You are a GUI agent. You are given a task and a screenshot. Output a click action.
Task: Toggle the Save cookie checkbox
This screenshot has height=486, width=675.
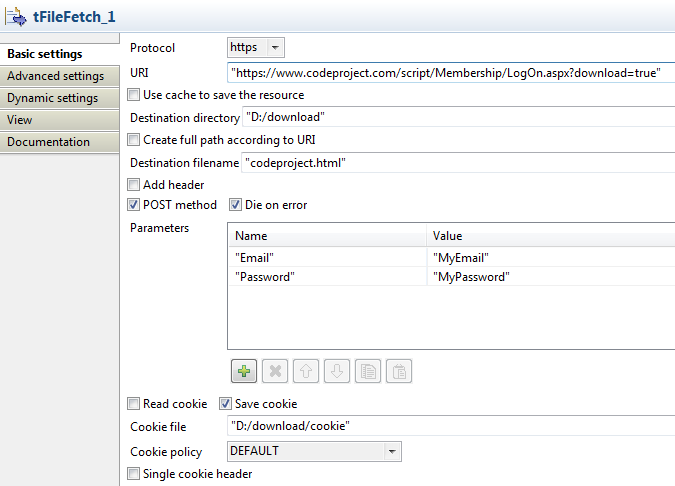click(225, 404)
